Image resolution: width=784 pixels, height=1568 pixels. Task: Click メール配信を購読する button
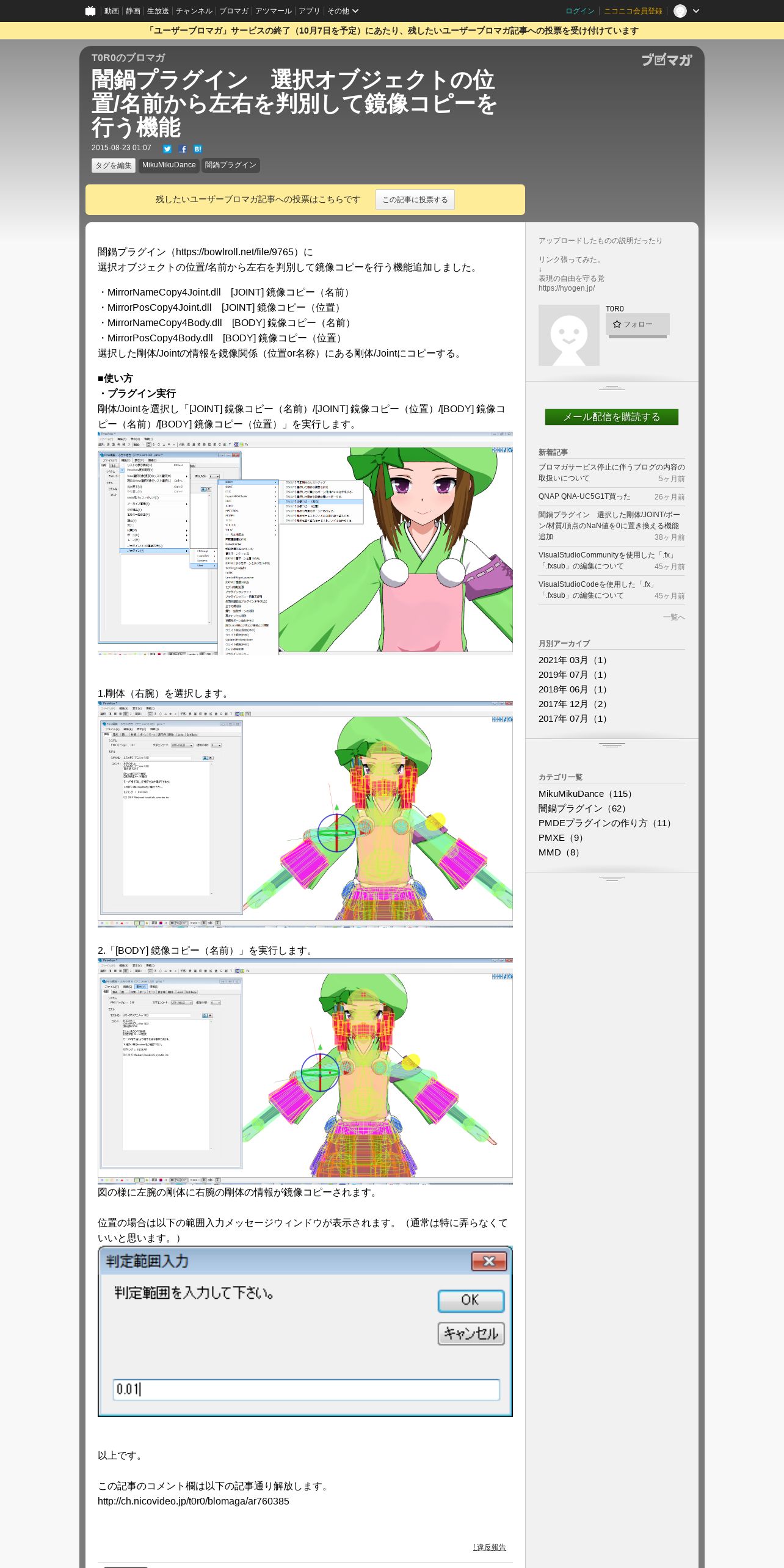[612, 417]
